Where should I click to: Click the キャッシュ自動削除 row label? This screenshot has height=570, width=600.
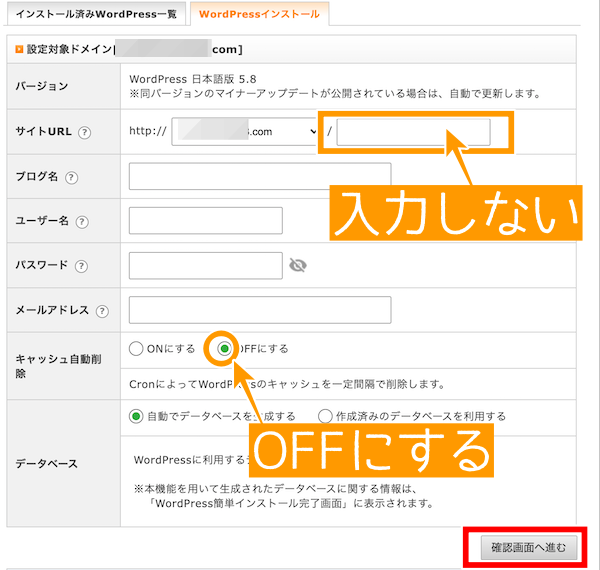(x=58, y=366)
